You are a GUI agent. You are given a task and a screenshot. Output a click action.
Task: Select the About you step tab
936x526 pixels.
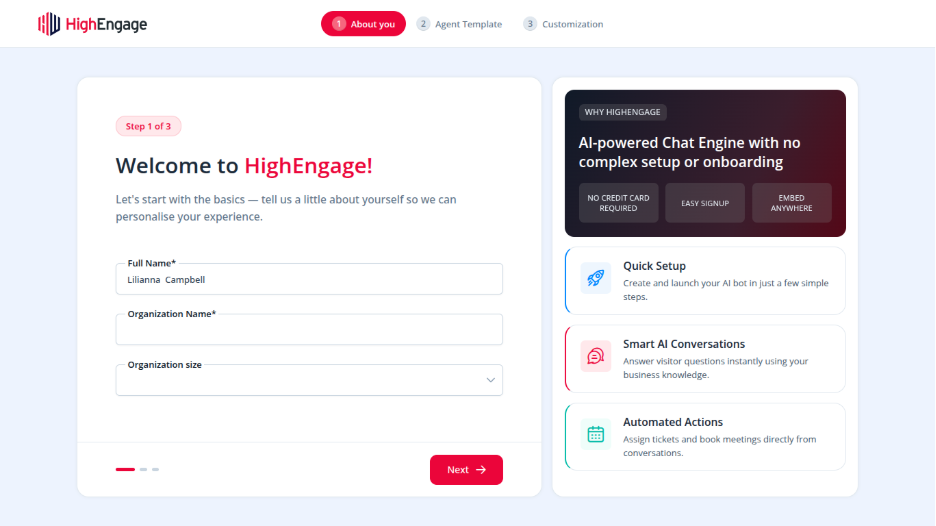[363, 24]
